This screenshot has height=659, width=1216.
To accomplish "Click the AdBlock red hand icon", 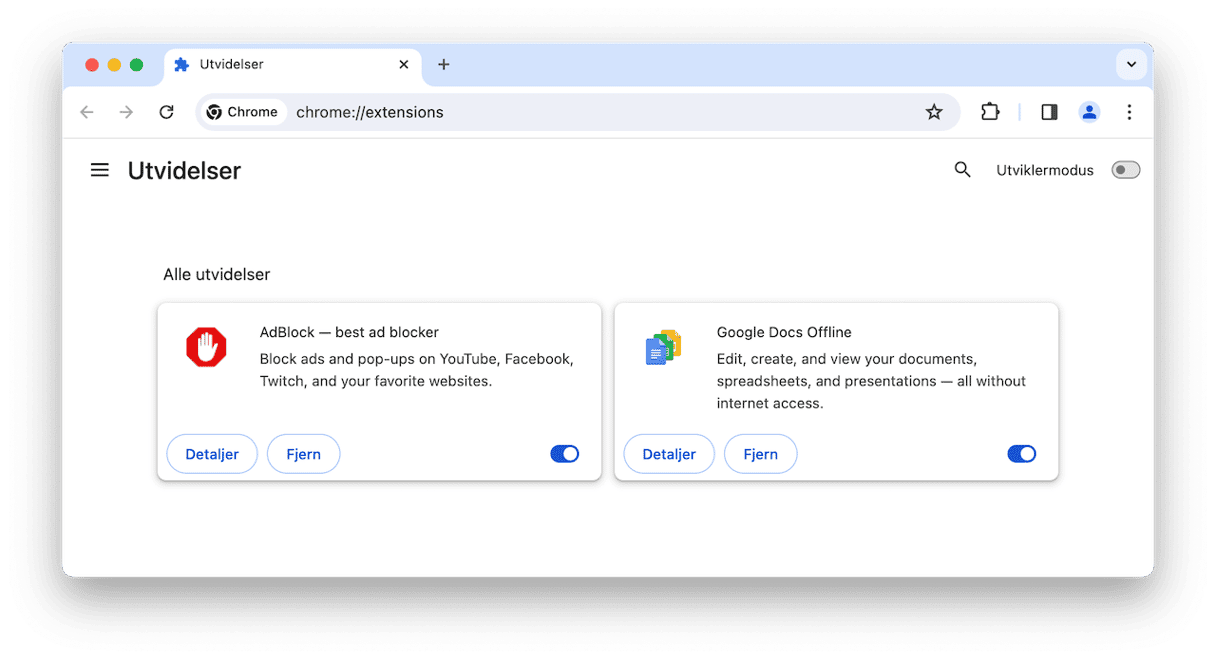I will point(206,348).
